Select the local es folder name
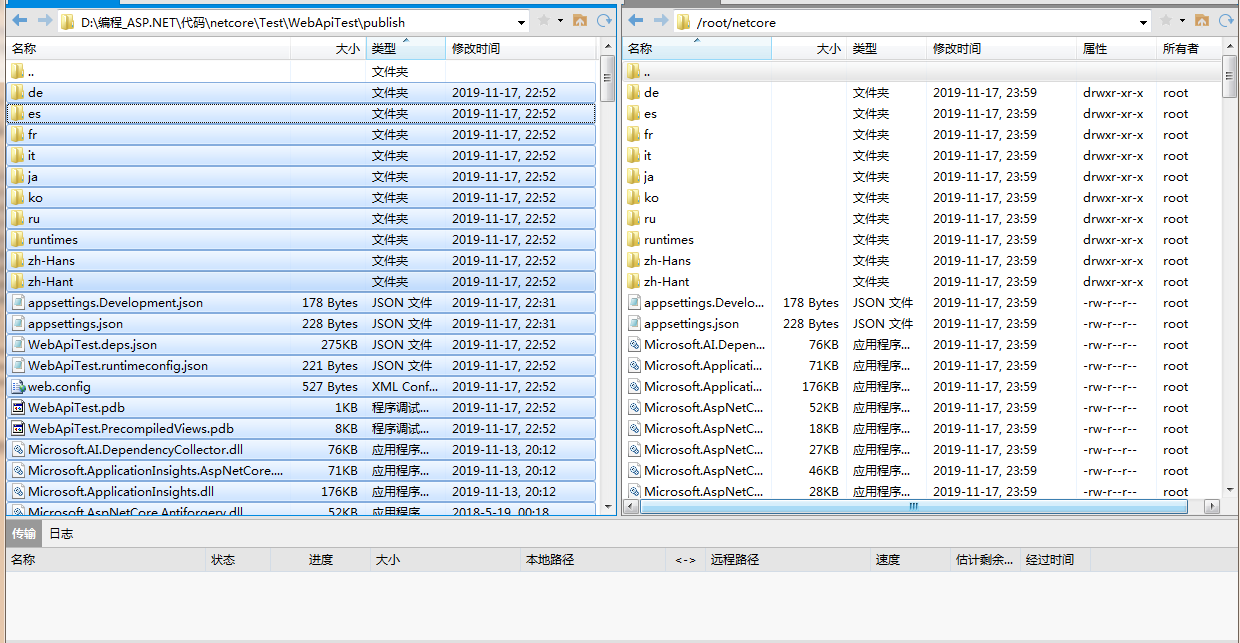The image size is (1240, 643). click(x=35, y=114)
